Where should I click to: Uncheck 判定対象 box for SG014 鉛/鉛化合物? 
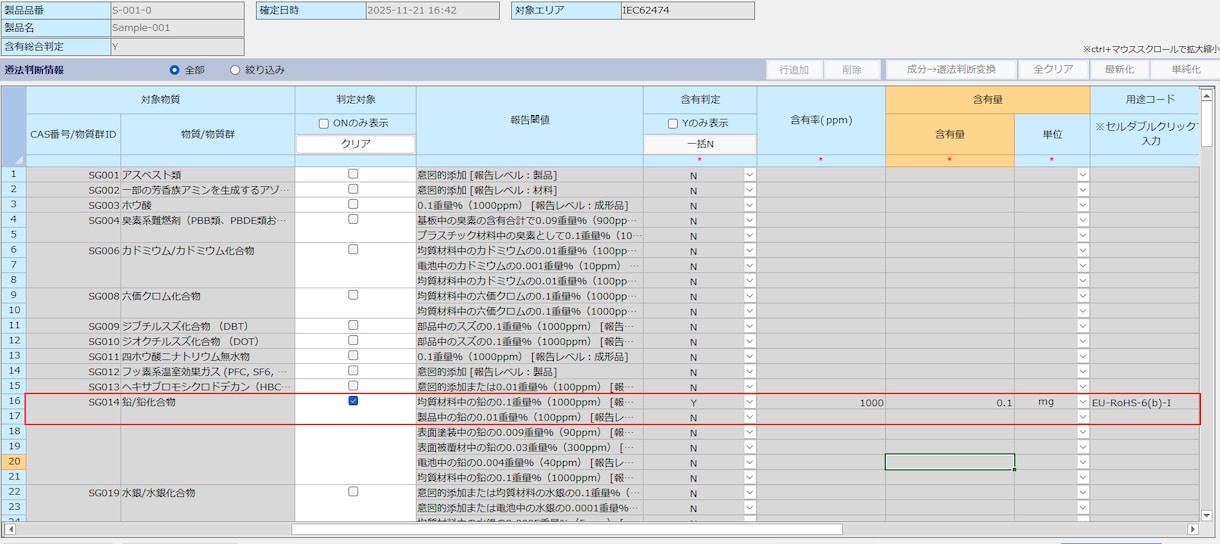(x=353, y=401)
